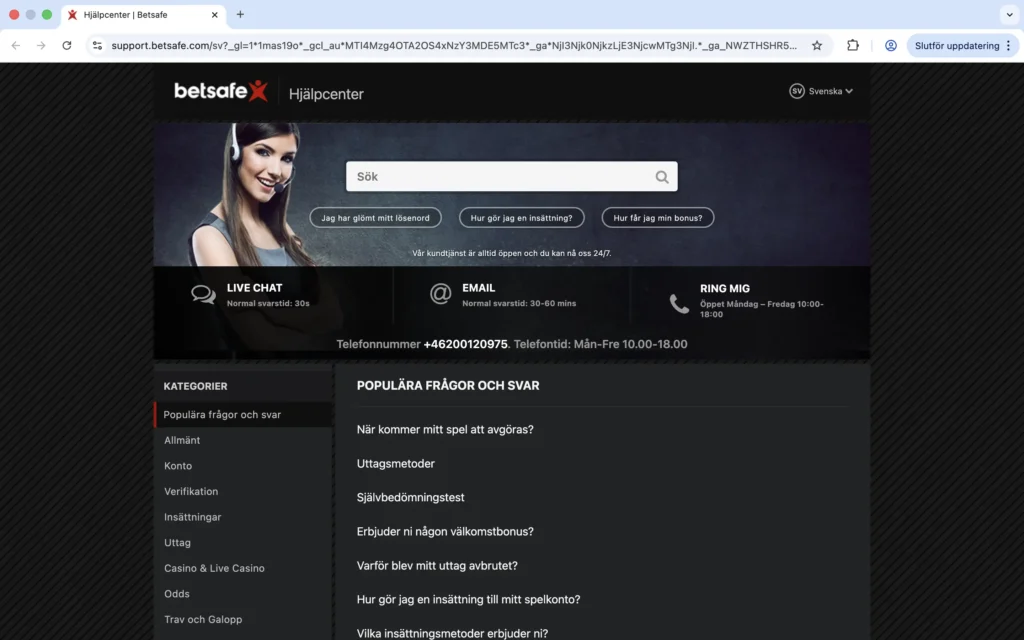Click the Hur får jag min bonus button

coord(655,217)
